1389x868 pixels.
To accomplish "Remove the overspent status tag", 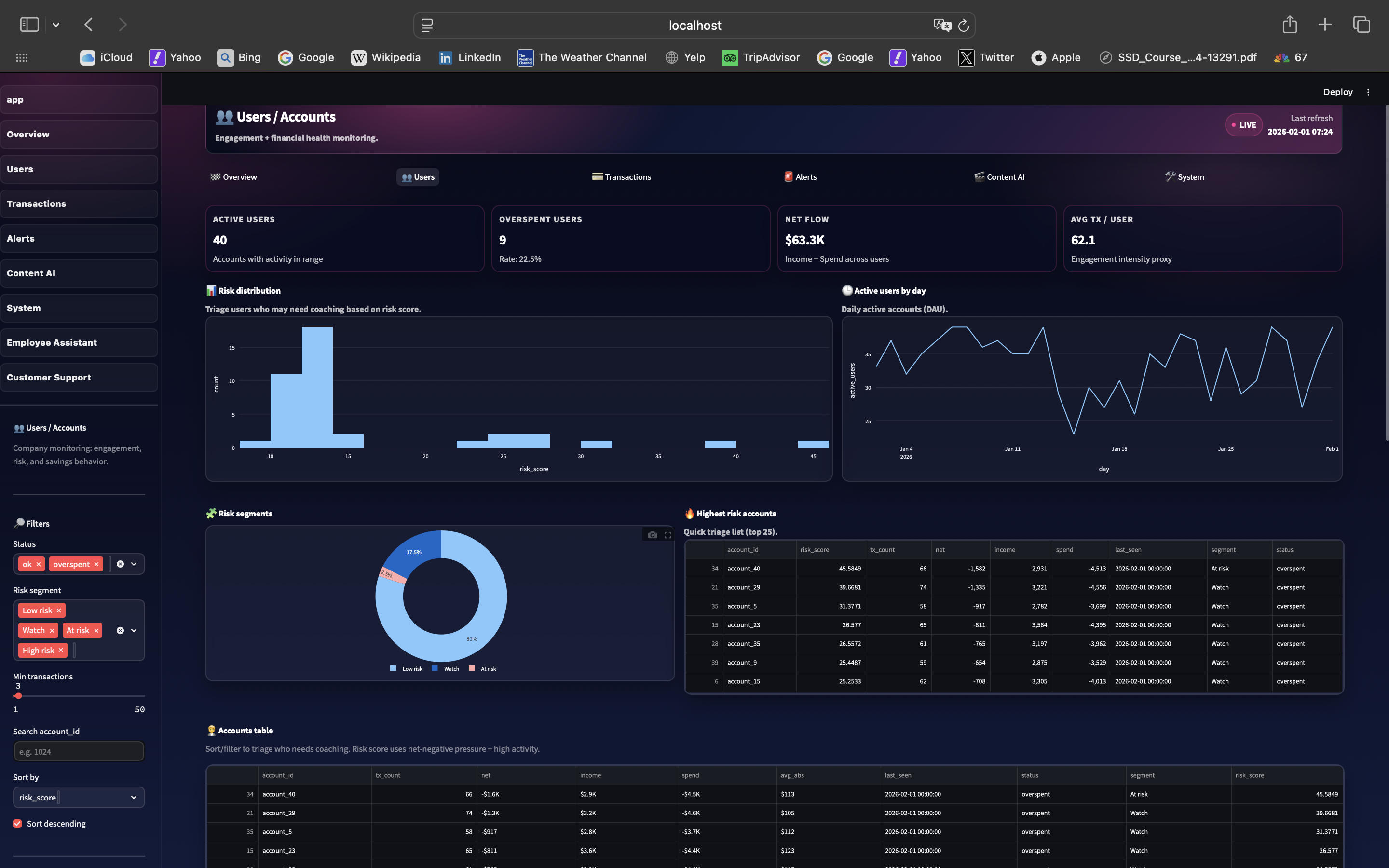I will coord(96,564).
